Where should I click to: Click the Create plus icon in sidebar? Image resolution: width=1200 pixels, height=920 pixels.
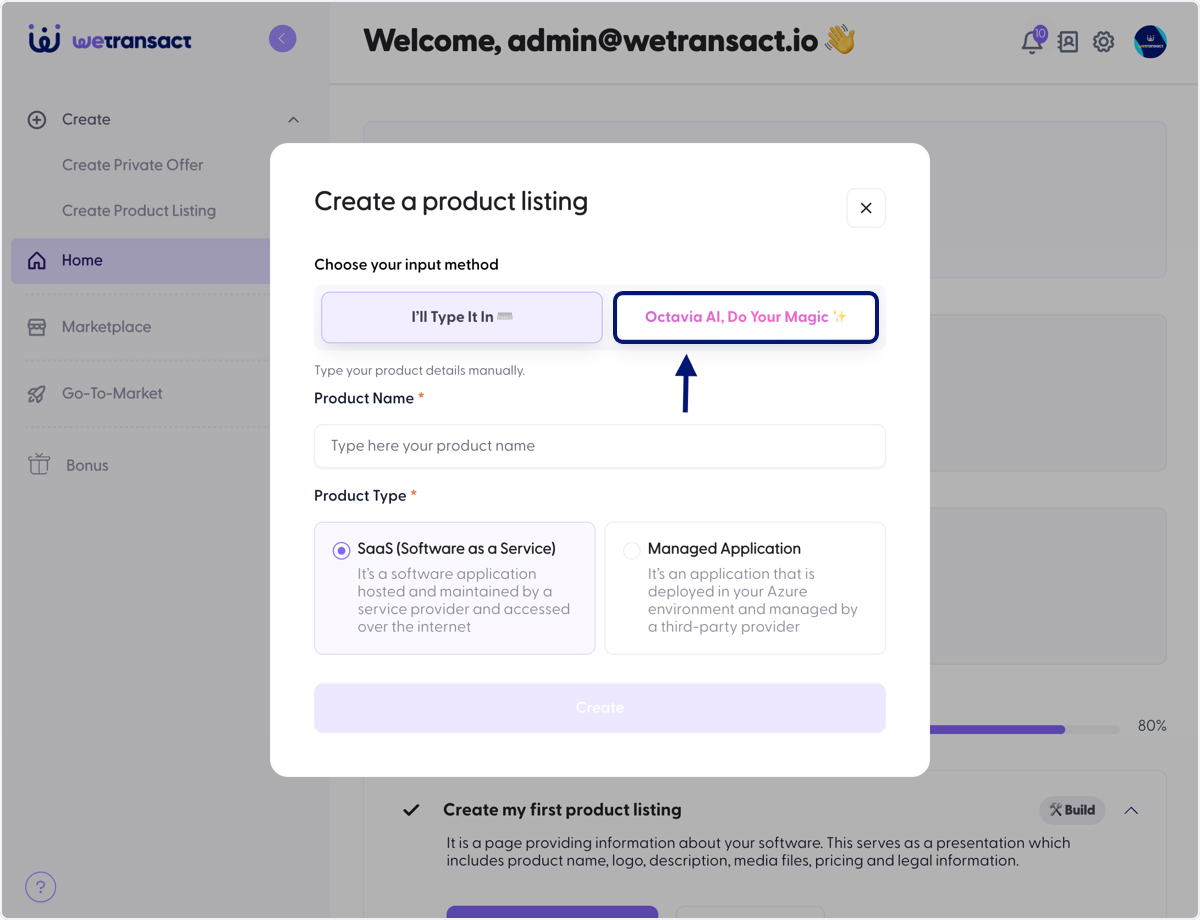tap(37, 120)
